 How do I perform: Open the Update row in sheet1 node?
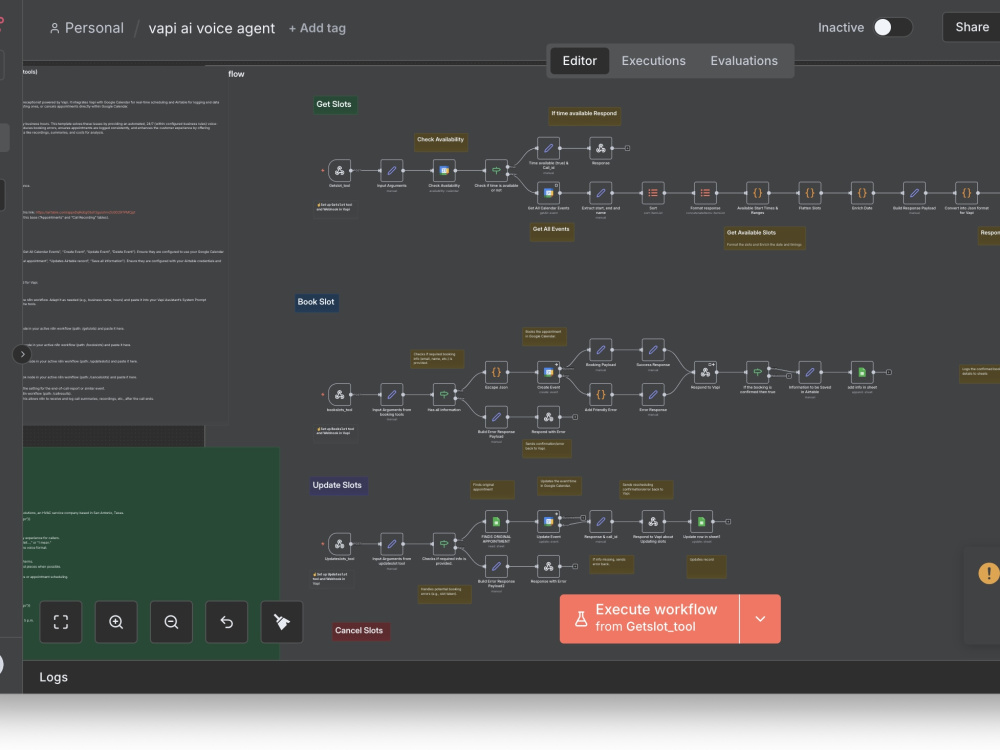[702, 522]
